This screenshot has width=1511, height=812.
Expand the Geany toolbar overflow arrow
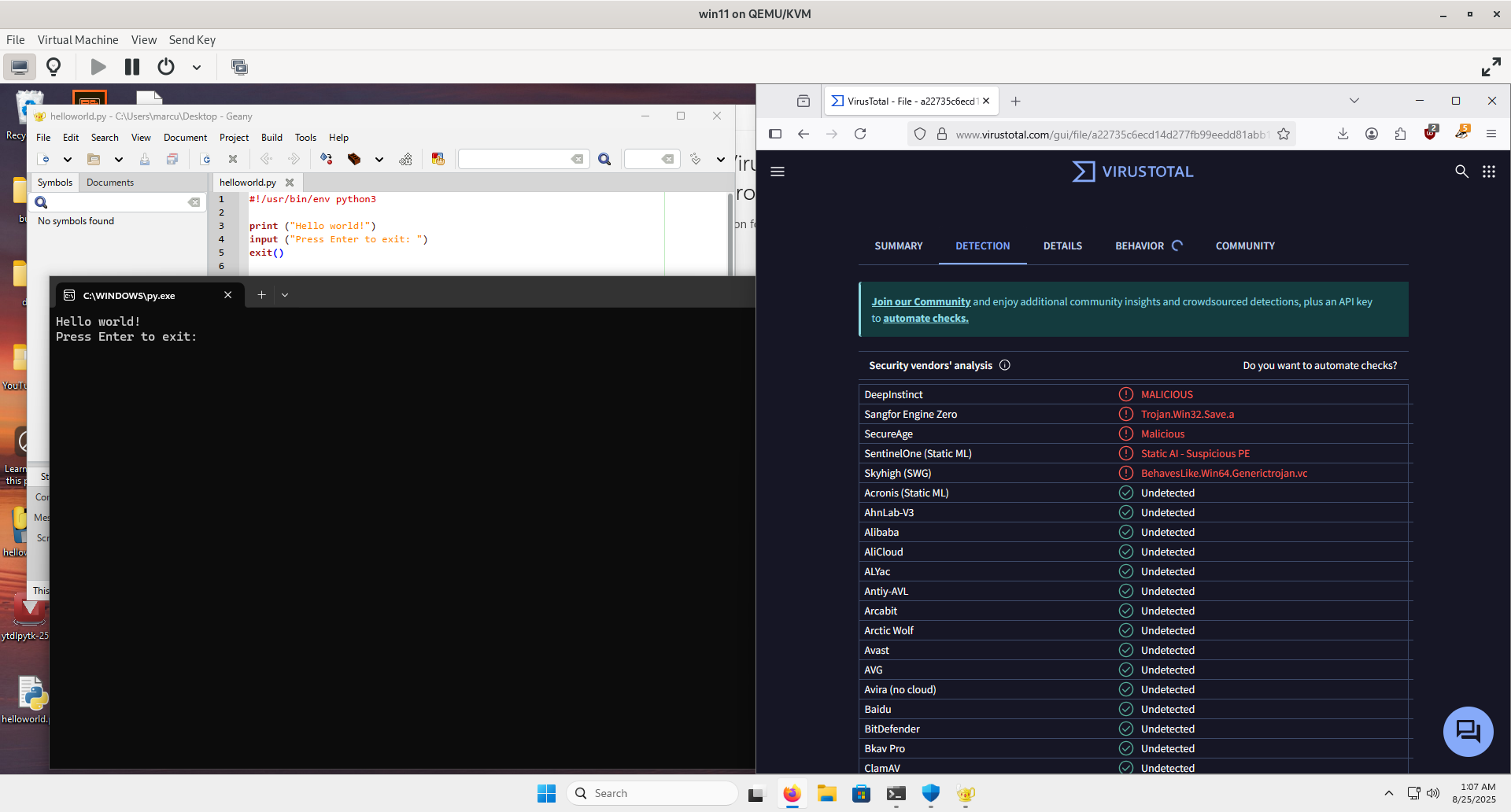coord(720,159)
